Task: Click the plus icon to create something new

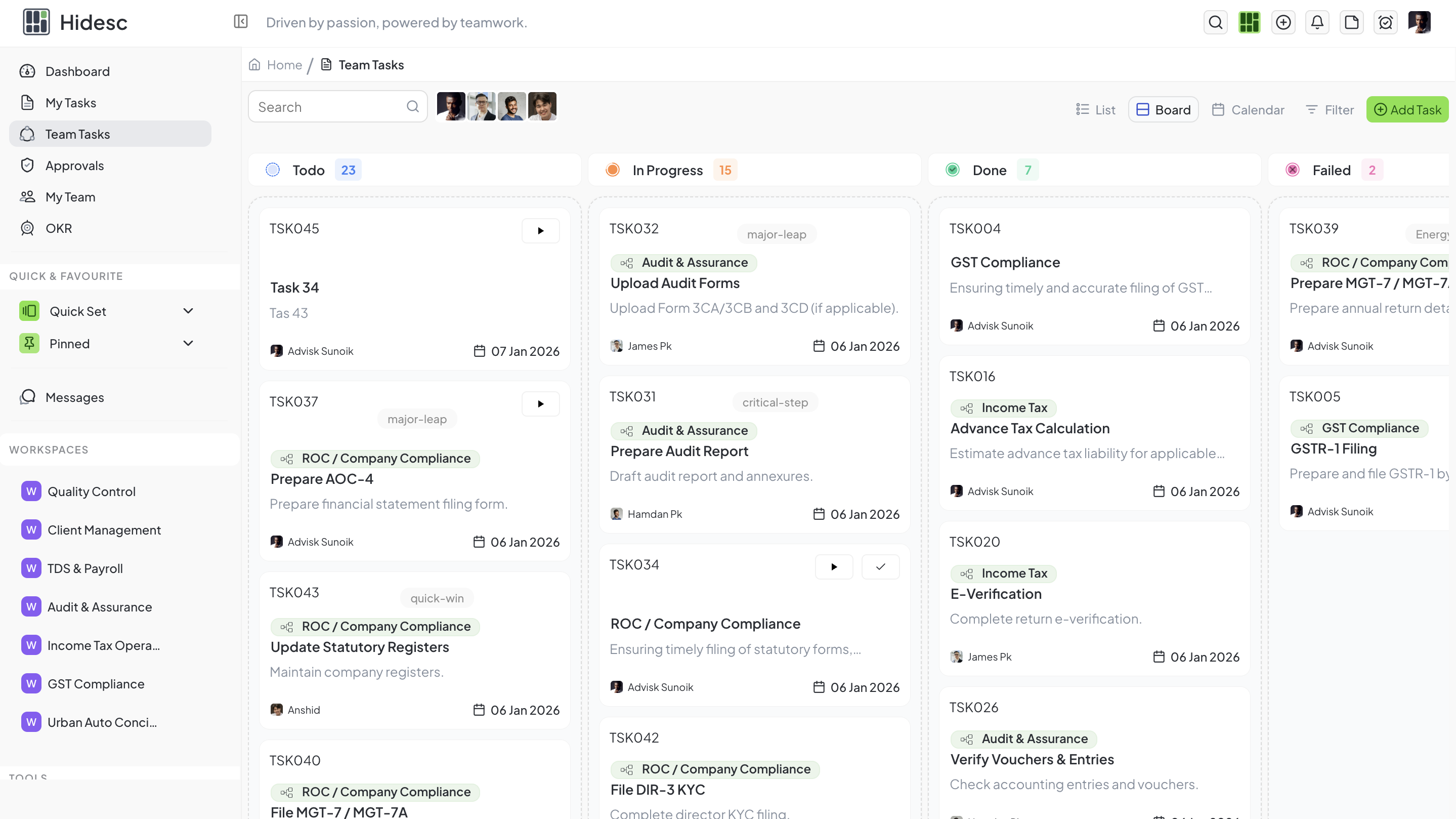Action: (1283, 22)
